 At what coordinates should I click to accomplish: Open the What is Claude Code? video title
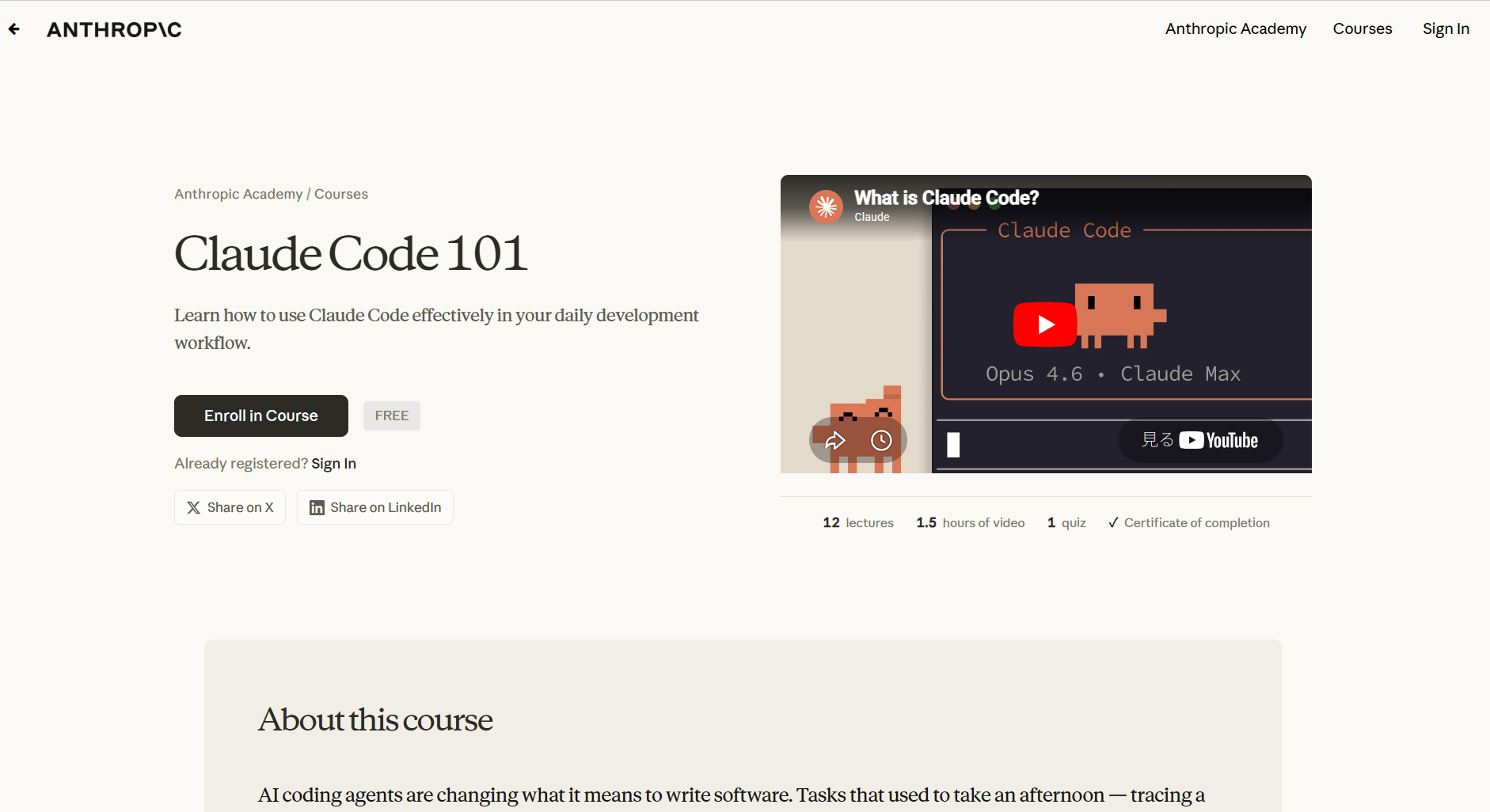pos(946,198)
